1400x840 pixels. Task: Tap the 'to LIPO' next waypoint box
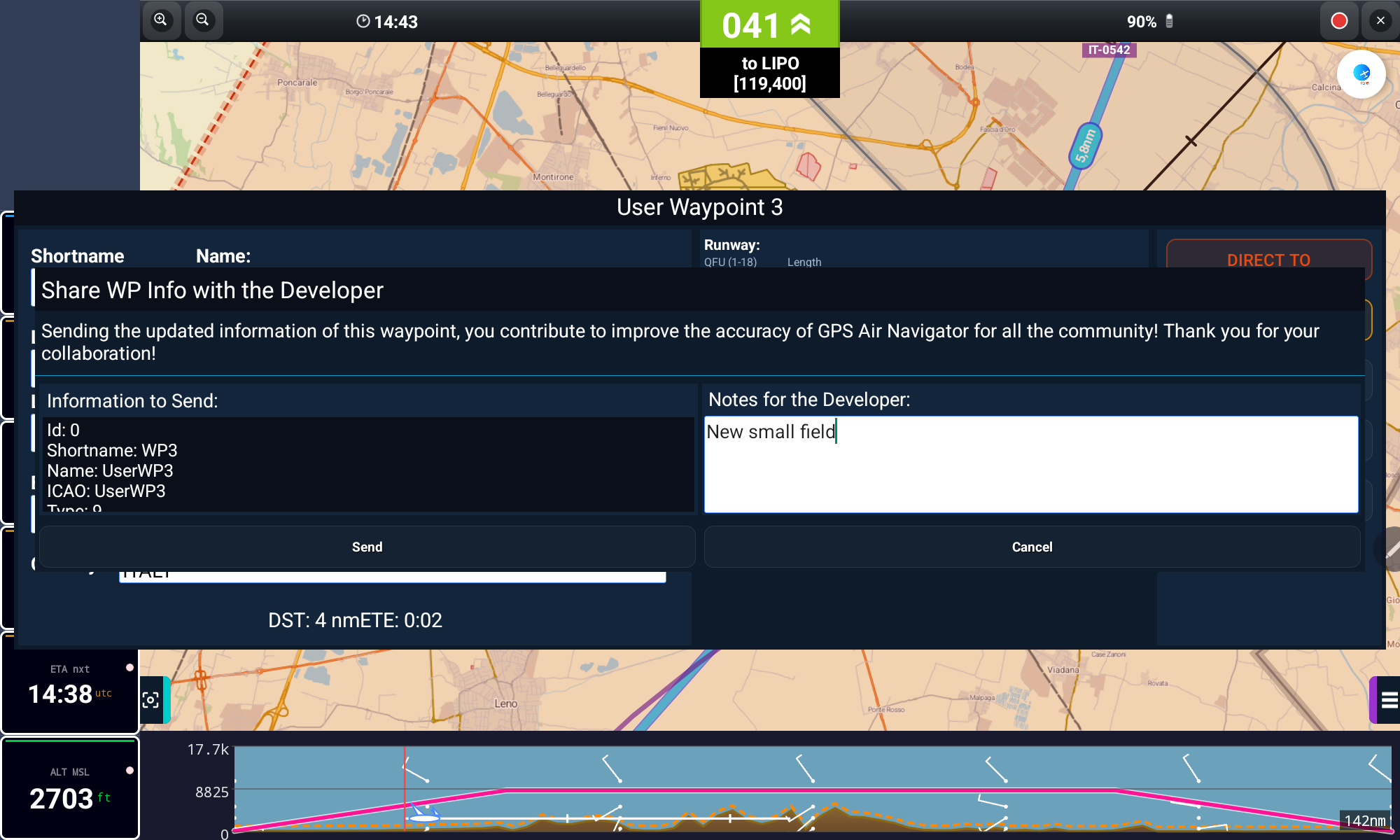pos(769,73)
